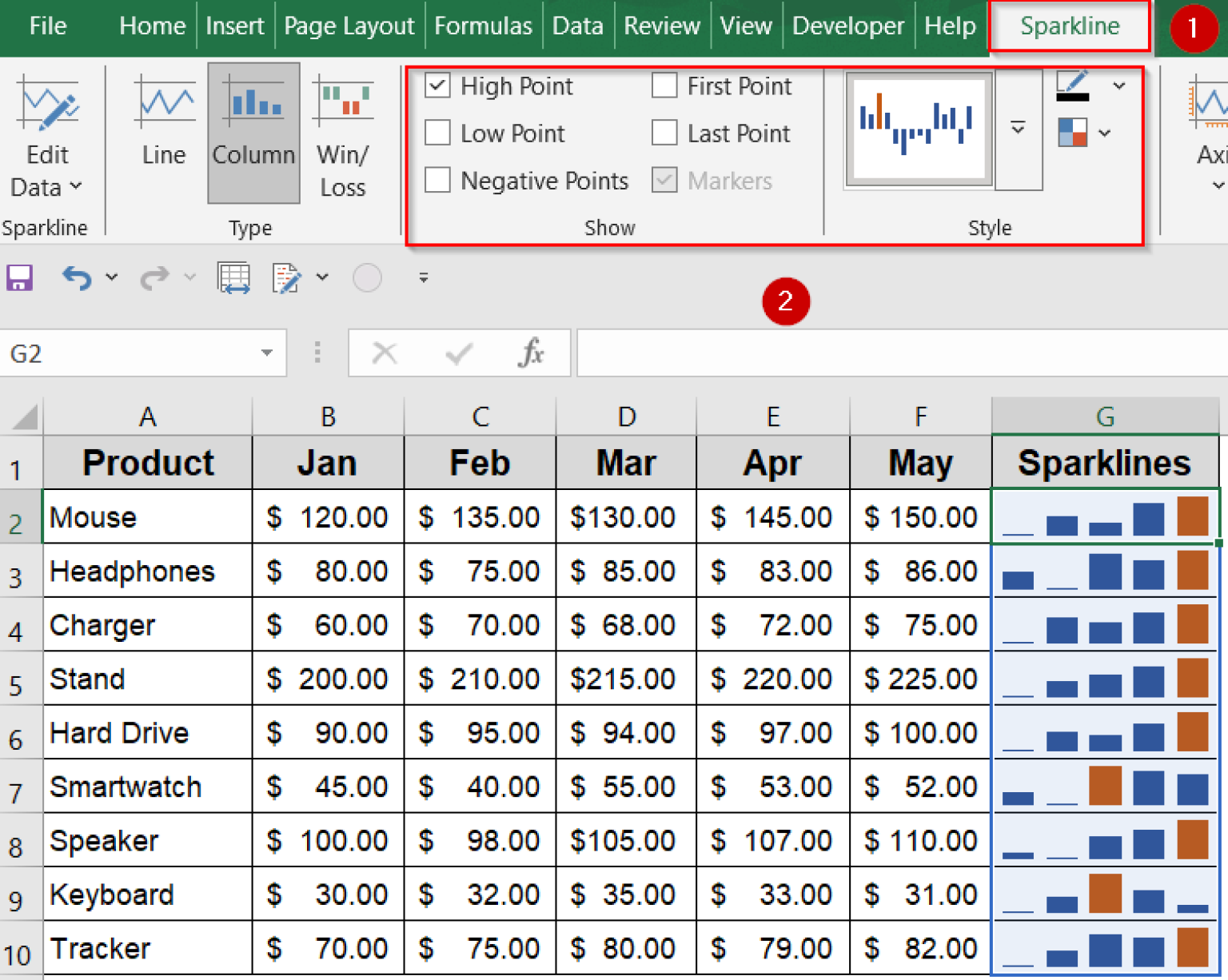Screen dimensions: 1228x980
Task: Open the Formulas ribbon tab
Action: point(483,26)
